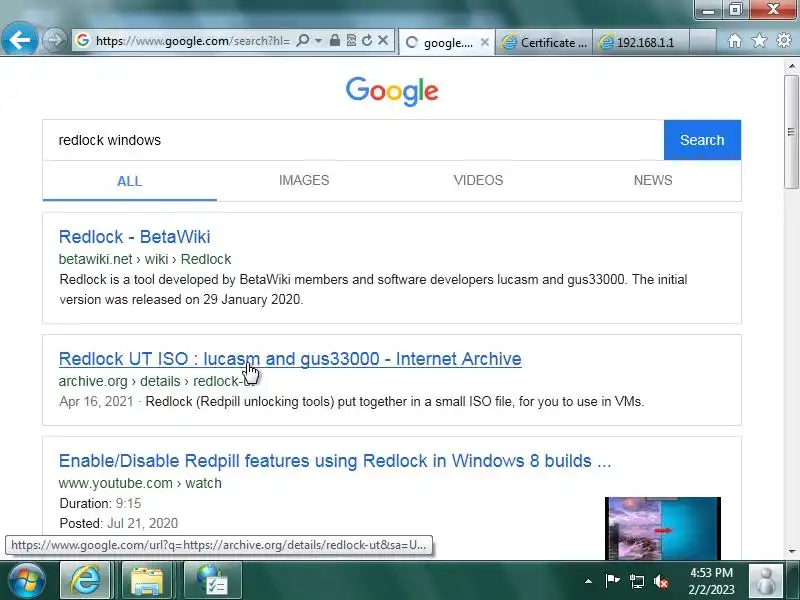The image size is (800, 600).
Task: Open the IE Tools gear menu
Action: tap(784, 40)
